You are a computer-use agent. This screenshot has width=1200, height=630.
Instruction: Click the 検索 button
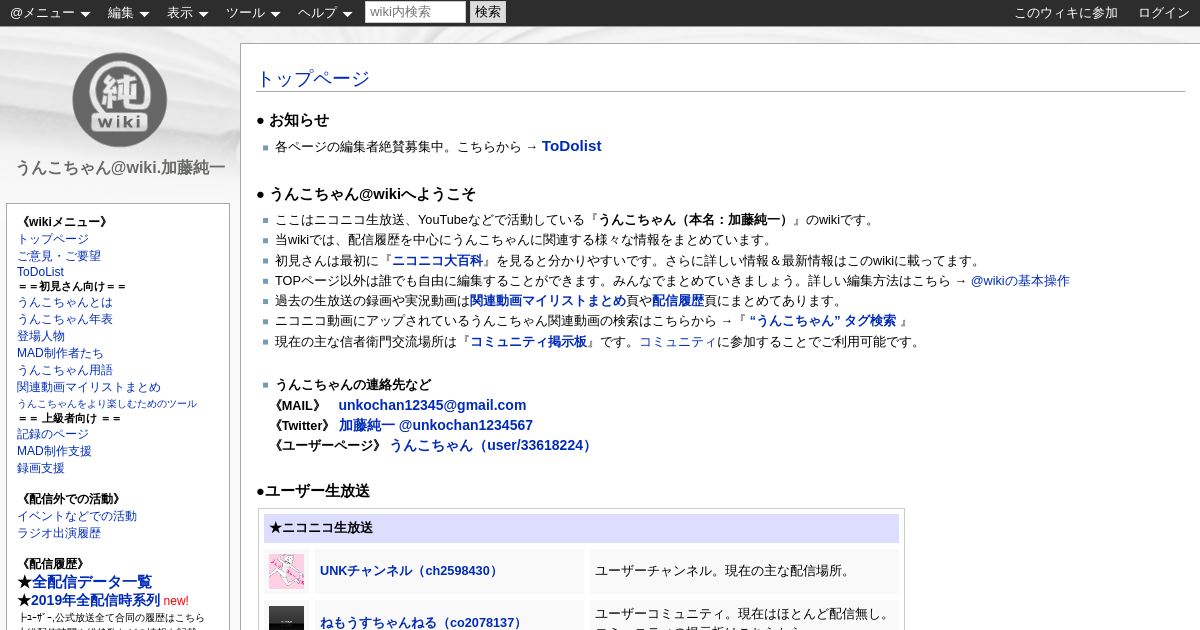pyautogui.click(x=488, y=12)
